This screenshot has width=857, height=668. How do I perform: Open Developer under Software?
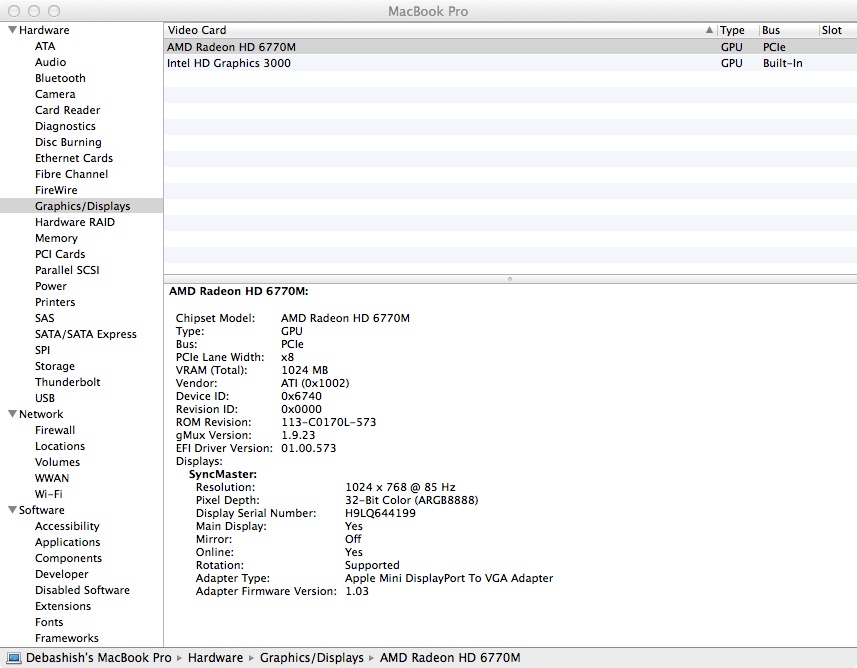click(62, 574)
